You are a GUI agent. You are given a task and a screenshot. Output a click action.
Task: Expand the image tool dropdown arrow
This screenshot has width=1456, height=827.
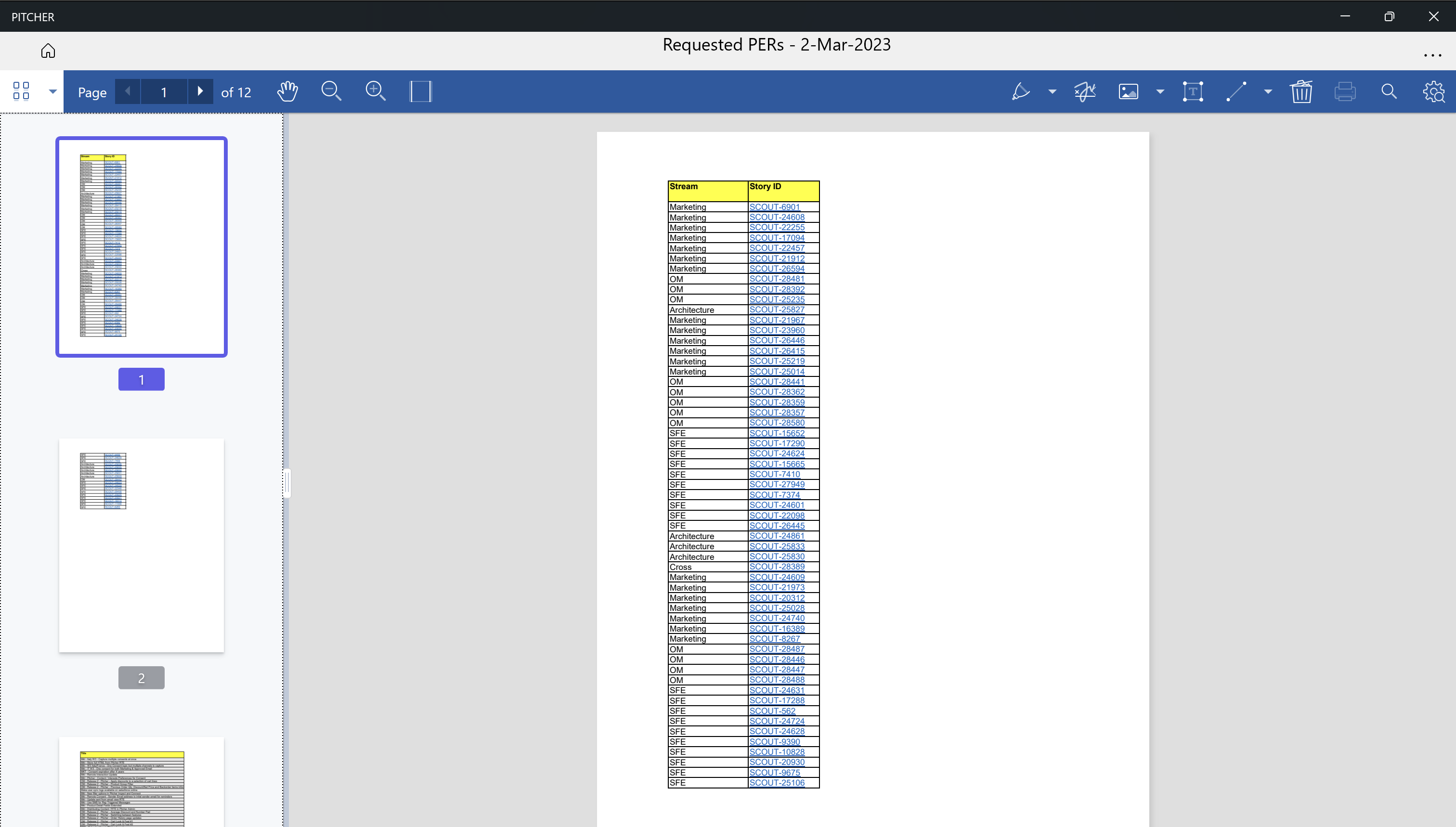1160,91
